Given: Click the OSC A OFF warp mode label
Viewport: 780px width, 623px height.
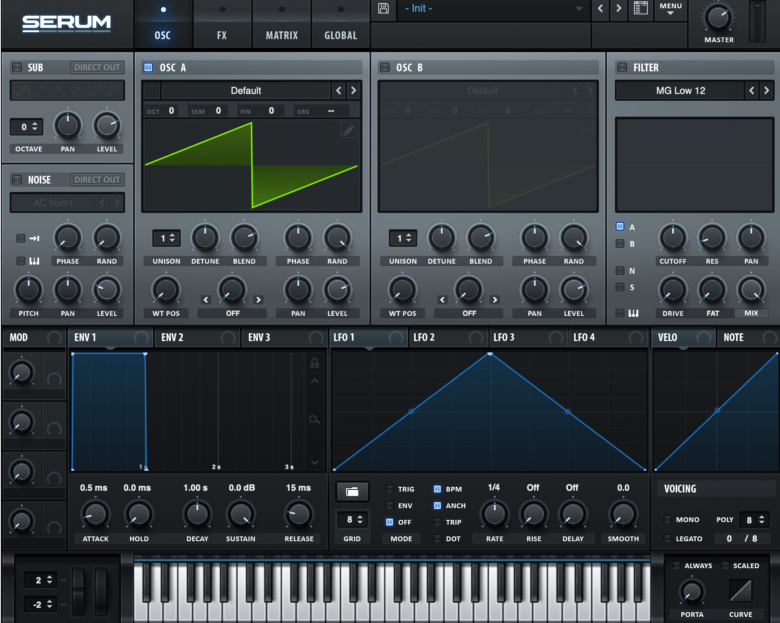Looking at the screenshot, I should tap(232, 313).
